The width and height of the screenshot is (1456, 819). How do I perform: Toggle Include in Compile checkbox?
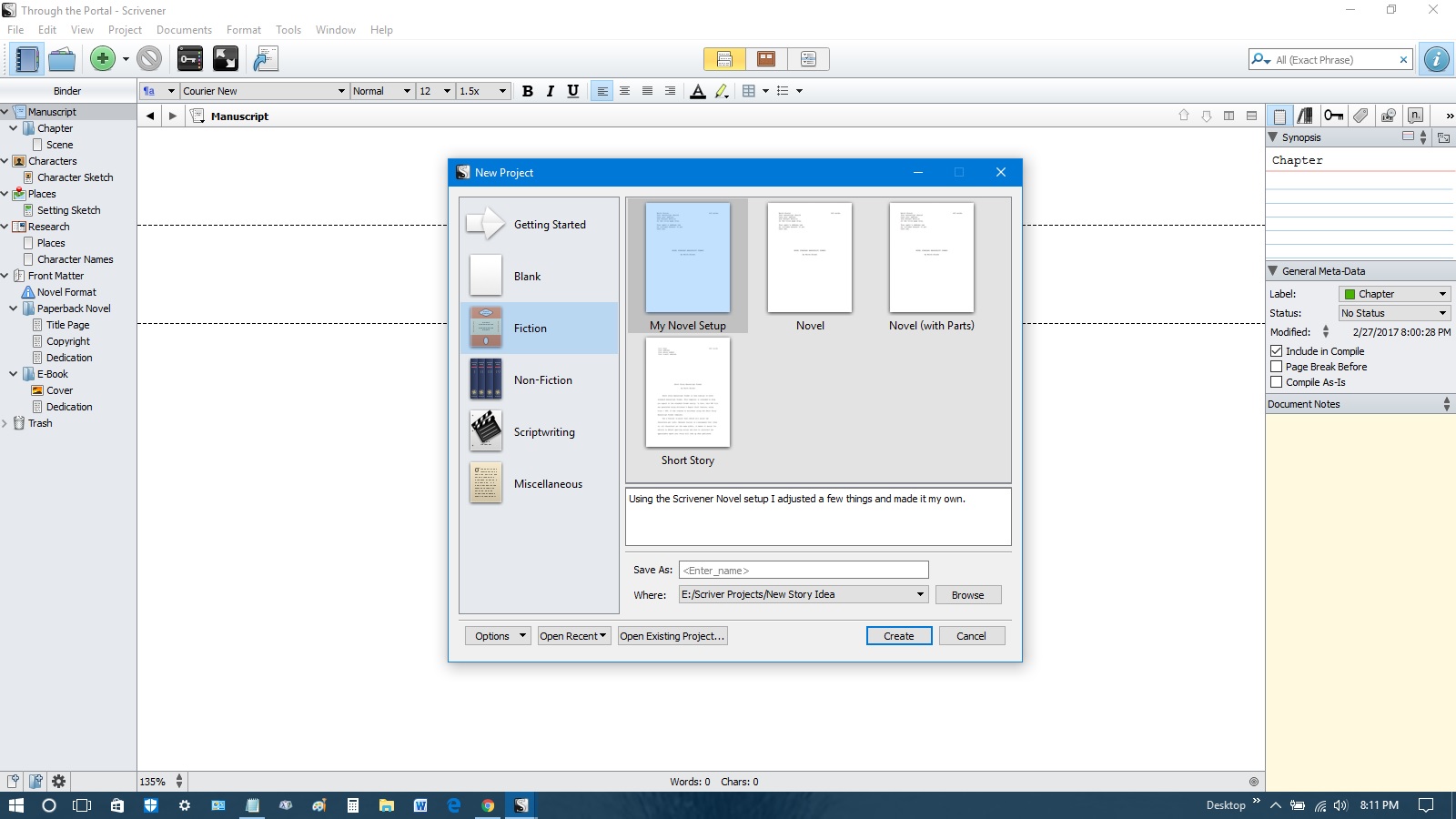pos(1276,350)
